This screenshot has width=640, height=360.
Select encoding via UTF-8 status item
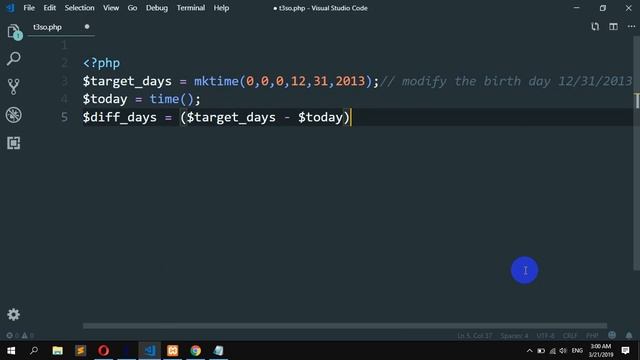pos(545,336)
